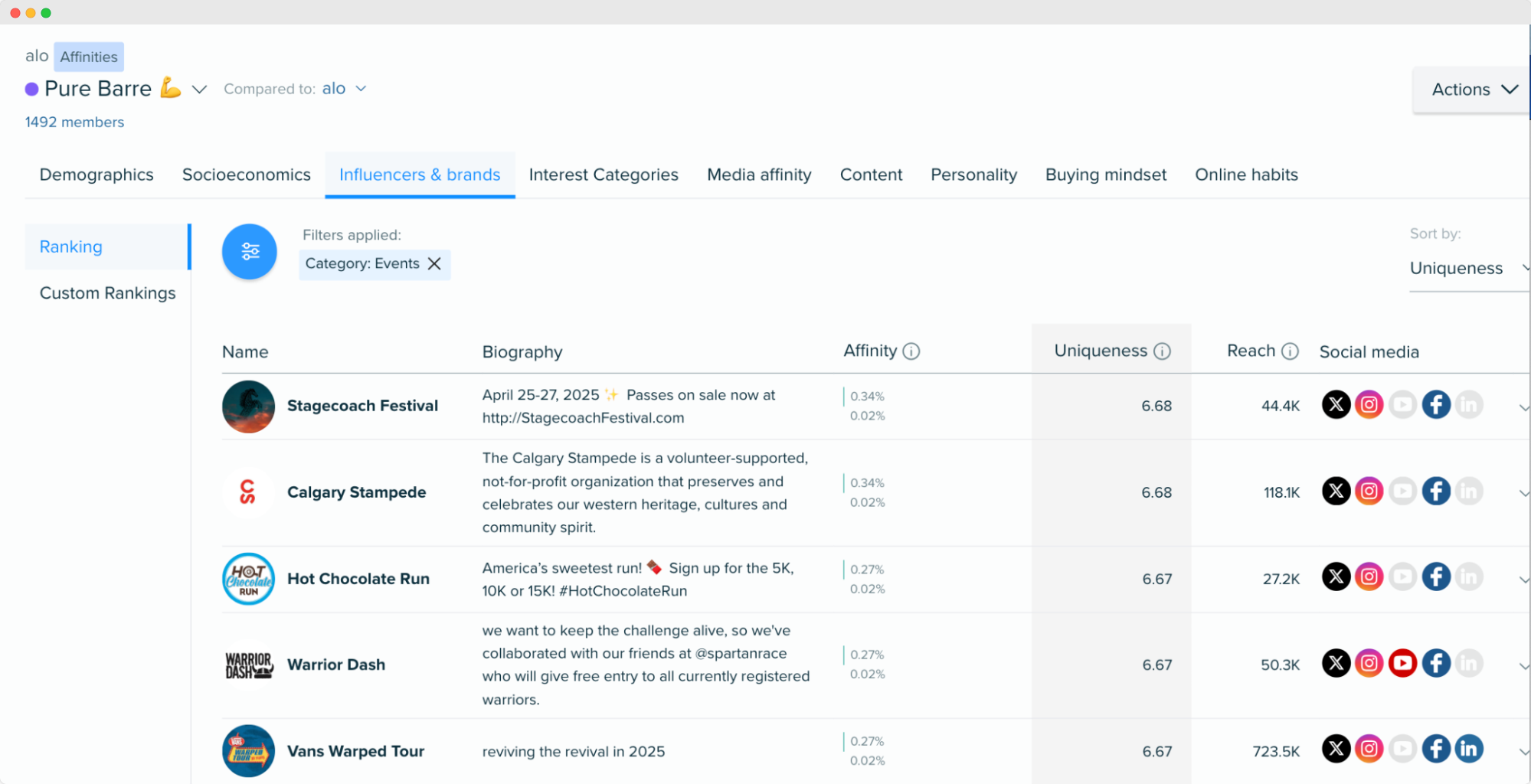Click Hot Chocolate Run logo thumbnail
This screenshot has width=1531, height=784.
(248, 579)
